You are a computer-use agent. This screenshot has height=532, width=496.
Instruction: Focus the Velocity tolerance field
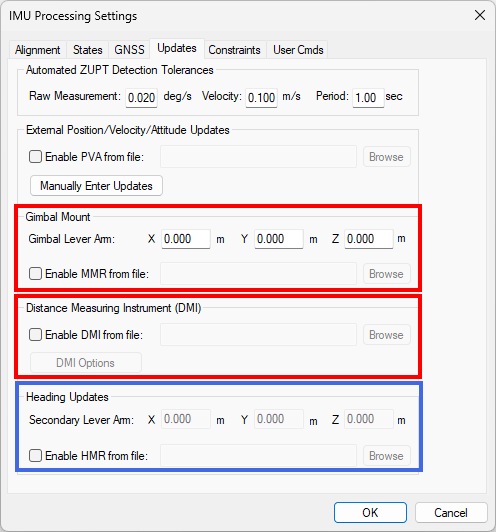click(x=262, y=98)
